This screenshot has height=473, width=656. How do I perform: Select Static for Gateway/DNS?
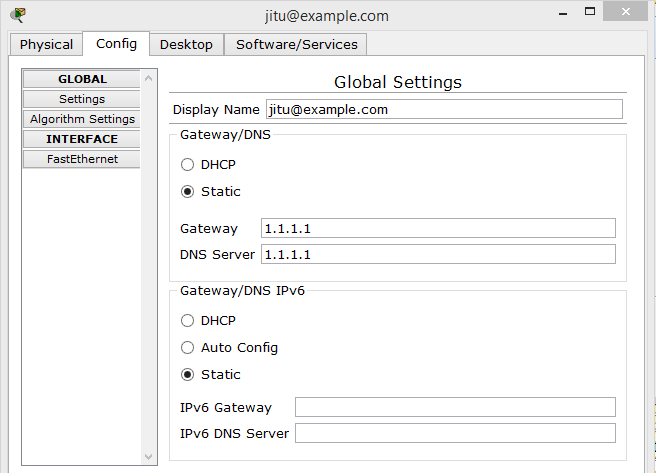coord(188,192)
